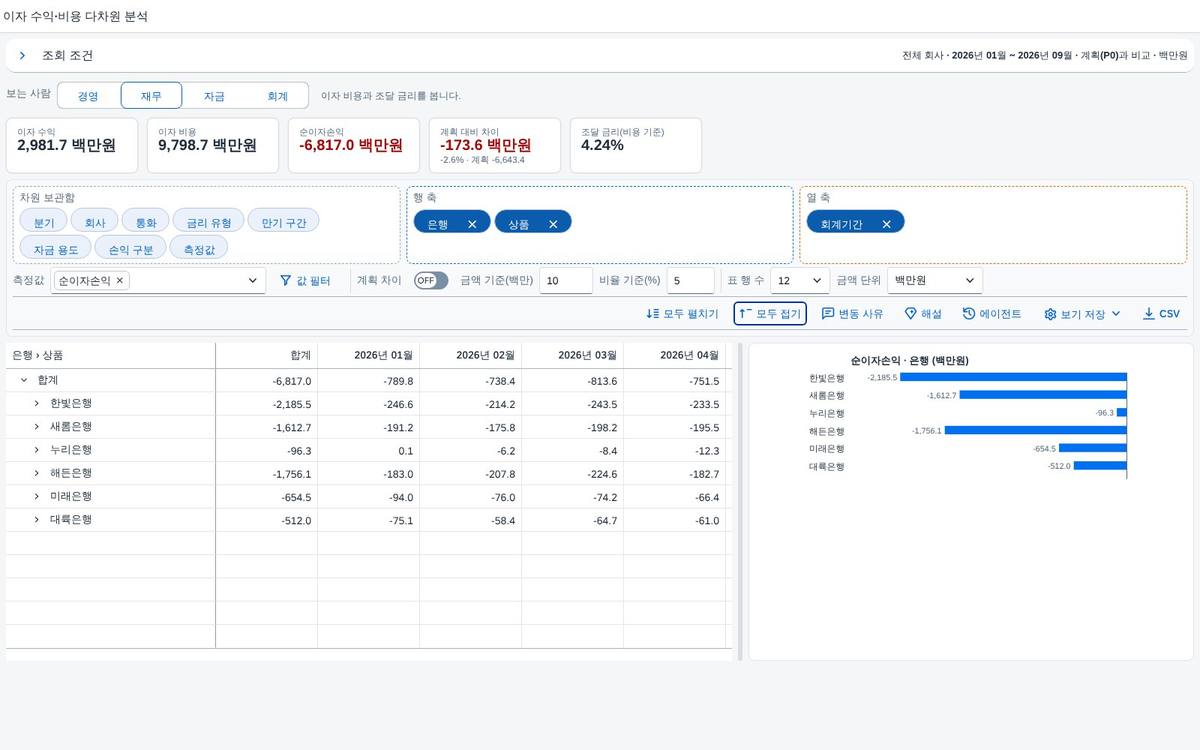Switch to the 자금 persona tab
The width and height of the screenshot is (1200, 750).
(214, 96)
